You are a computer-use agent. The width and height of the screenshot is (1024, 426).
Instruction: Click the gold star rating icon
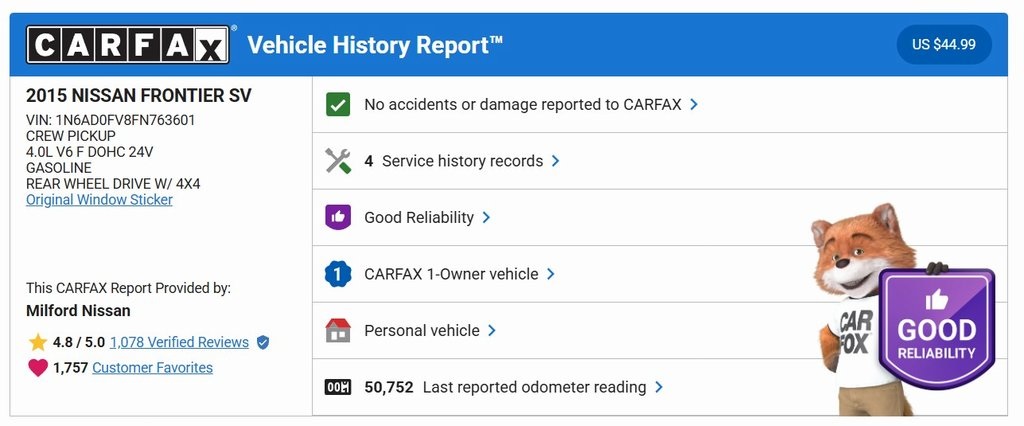tap(38, 342)
